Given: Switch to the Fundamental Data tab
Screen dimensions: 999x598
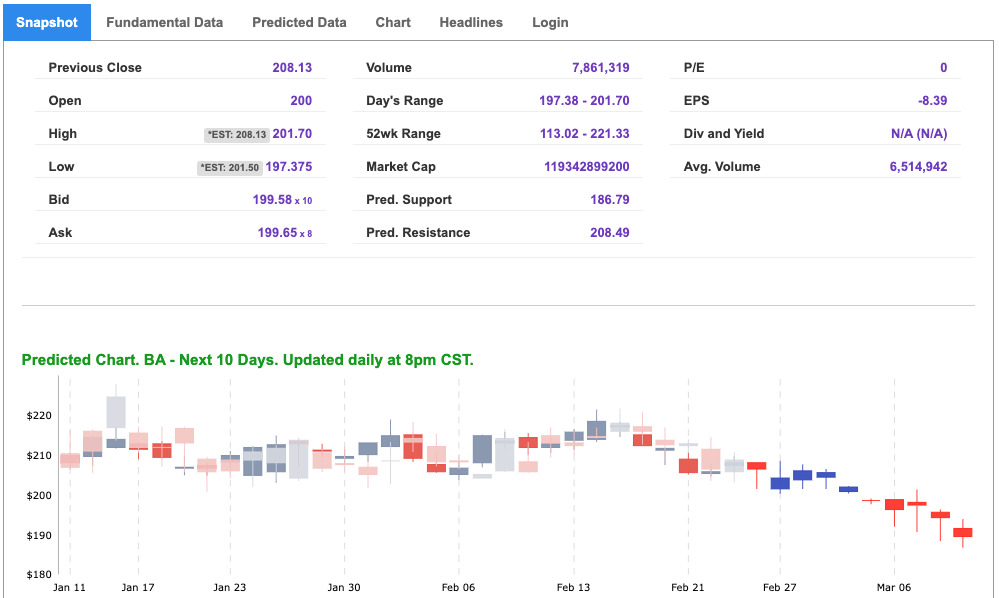Looking at the screenshot, I should pyautogui.click(x=164, y=22).
